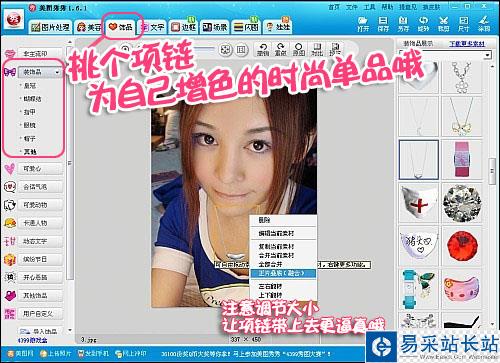Pick the nurse mask with red cross thumbnail
This screenshot has height=363, width=500.
(418, 203)
